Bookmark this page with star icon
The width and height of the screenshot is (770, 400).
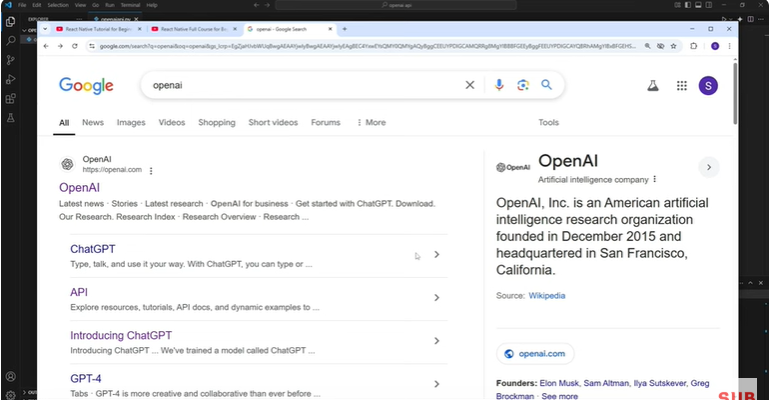click(x=673, y=46)
